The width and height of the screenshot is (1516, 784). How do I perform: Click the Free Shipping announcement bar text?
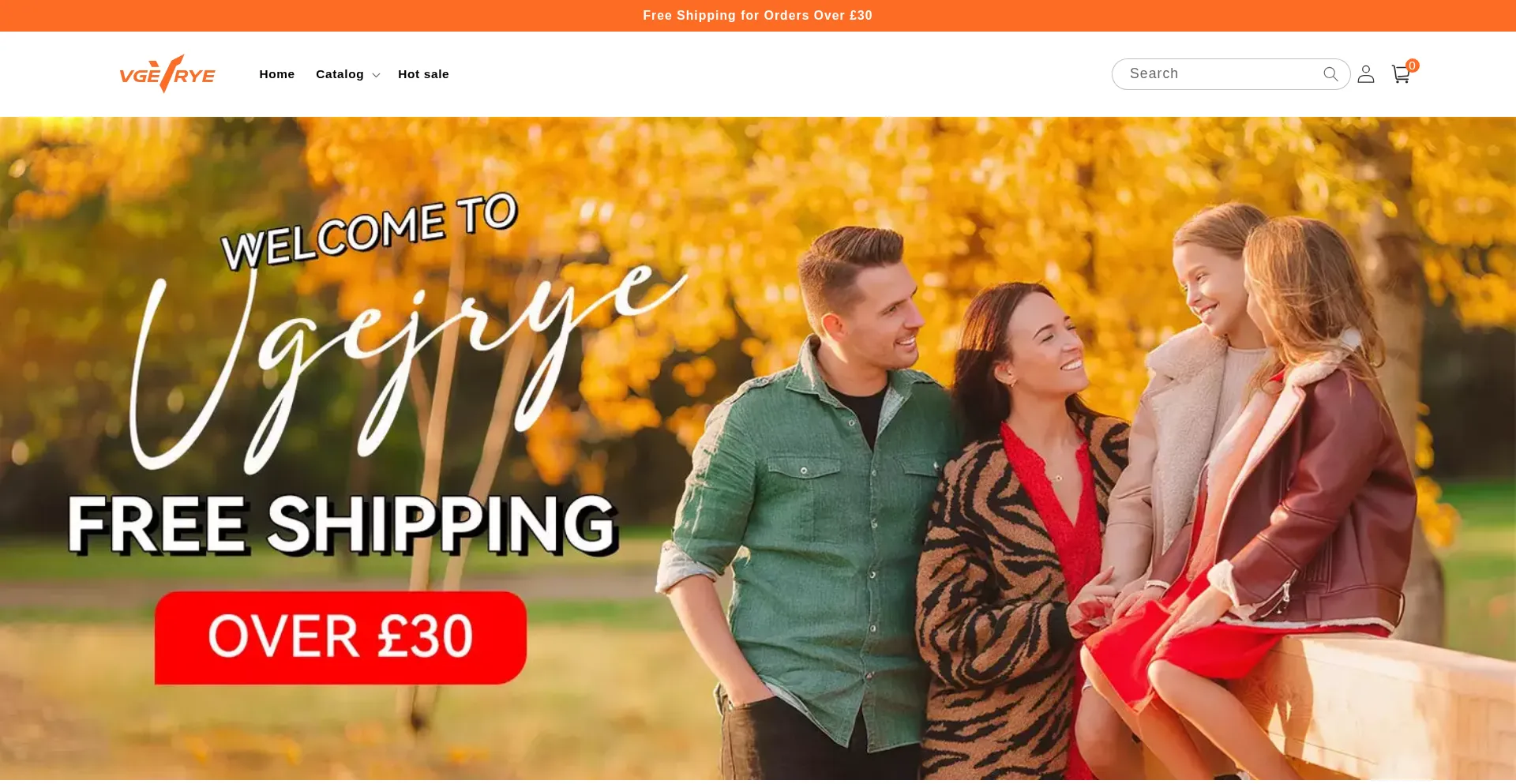pyautogui.click(x=758, y=16)
